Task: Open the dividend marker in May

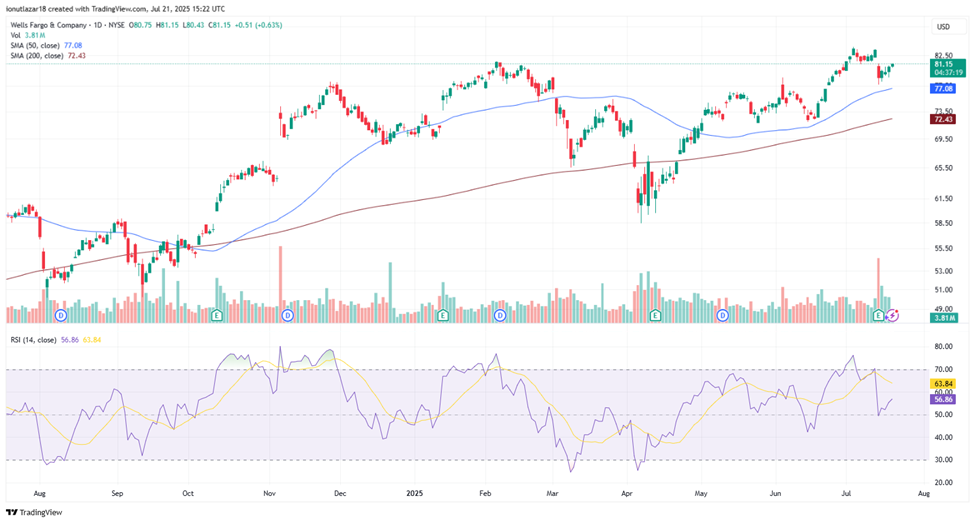Action: tap(723, 315)
